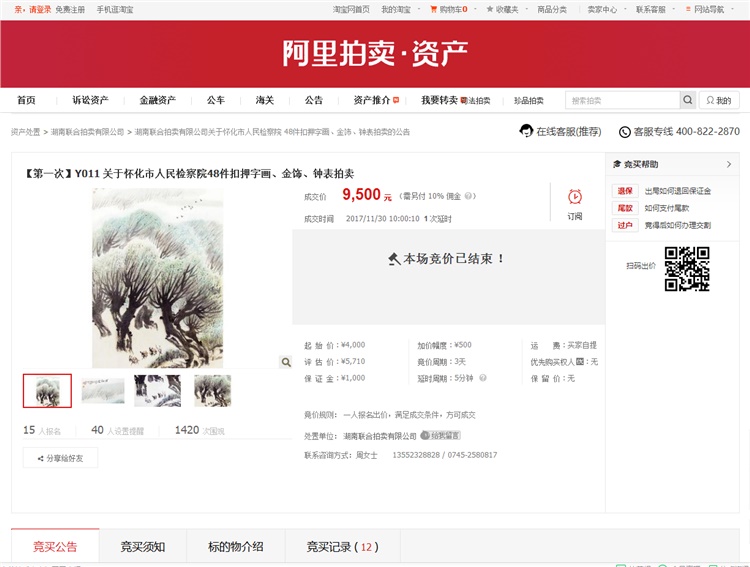Click the search magnifier button
This screenshot has height=567, width=750.
(x=688, y=100)
